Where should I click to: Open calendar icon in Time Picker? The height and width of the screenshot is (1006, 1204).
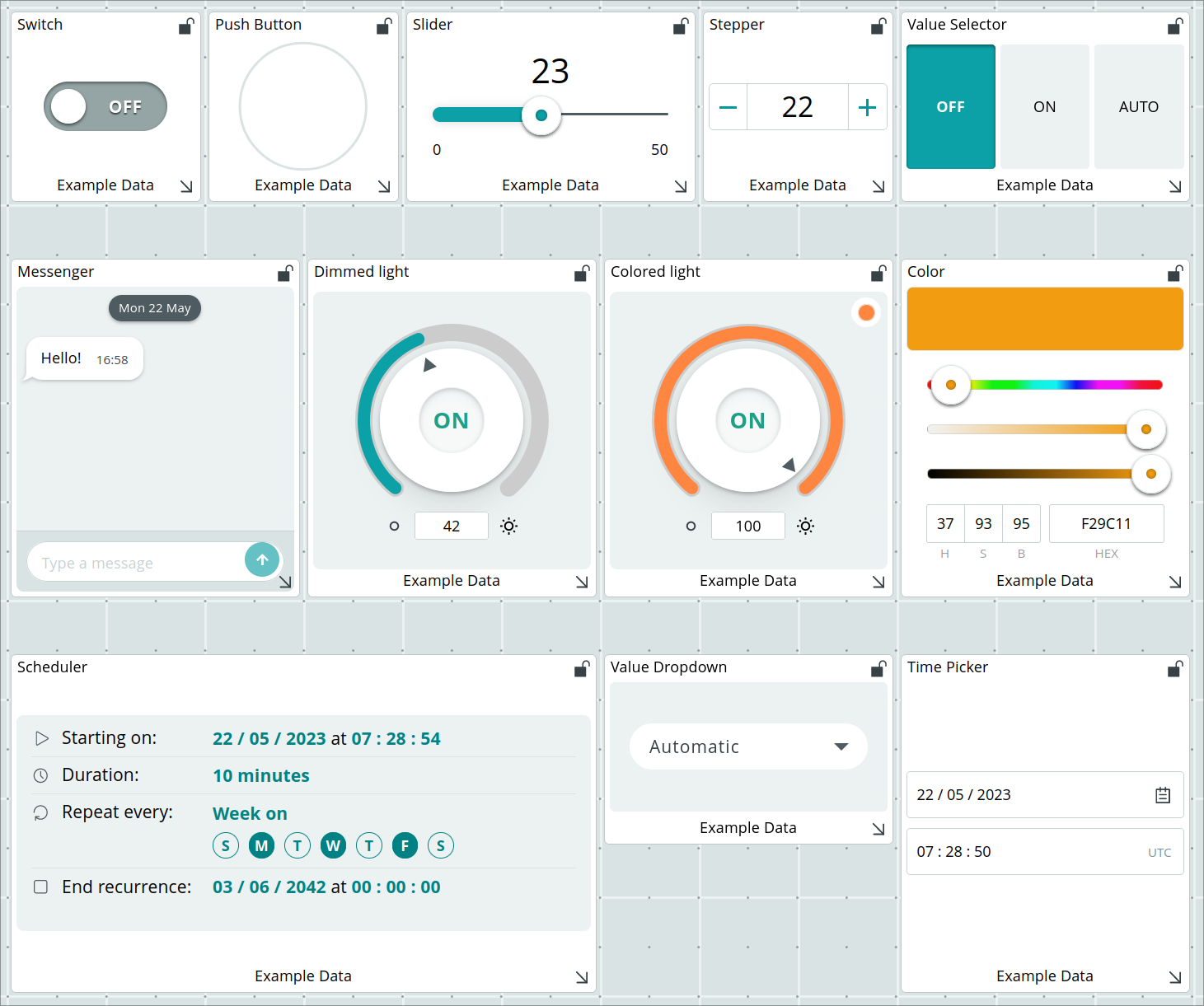point(1163,795)
